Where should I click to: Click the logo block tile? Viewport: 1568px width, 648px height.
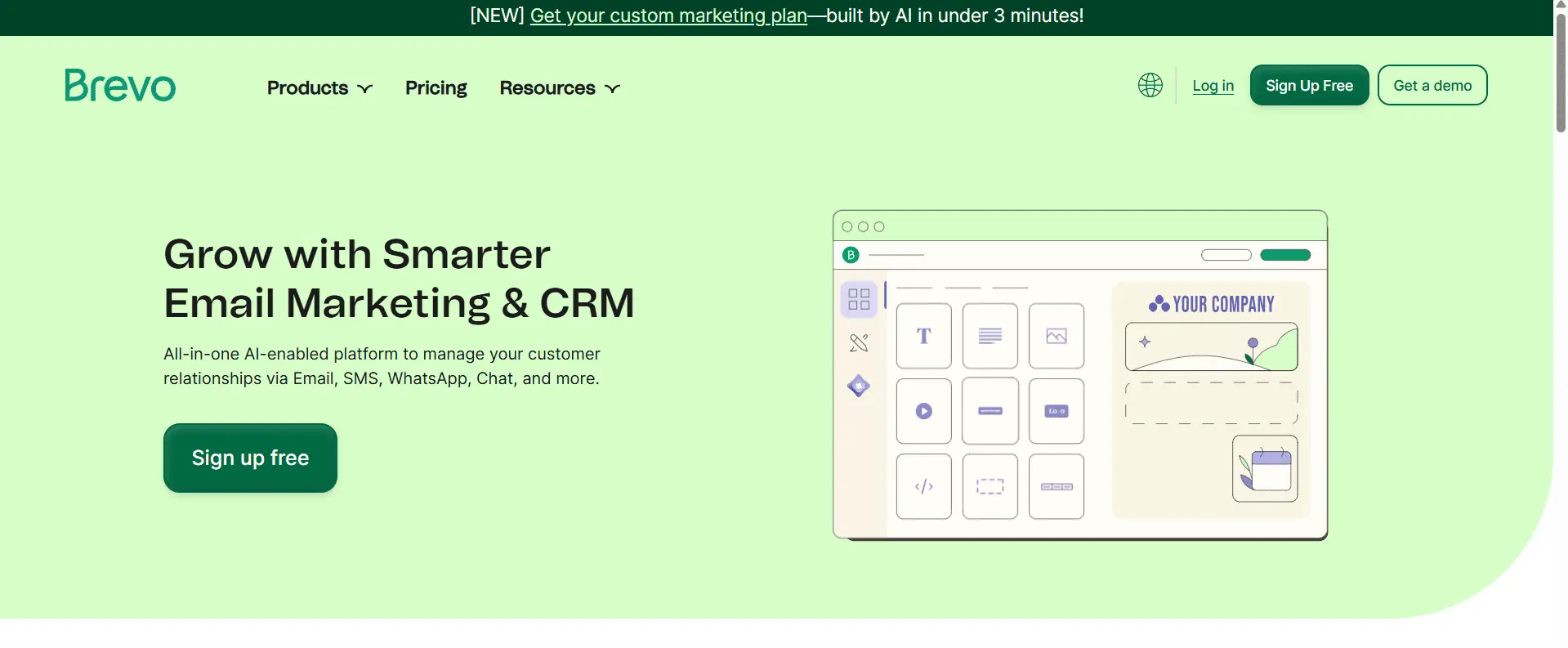[1056, 411]
